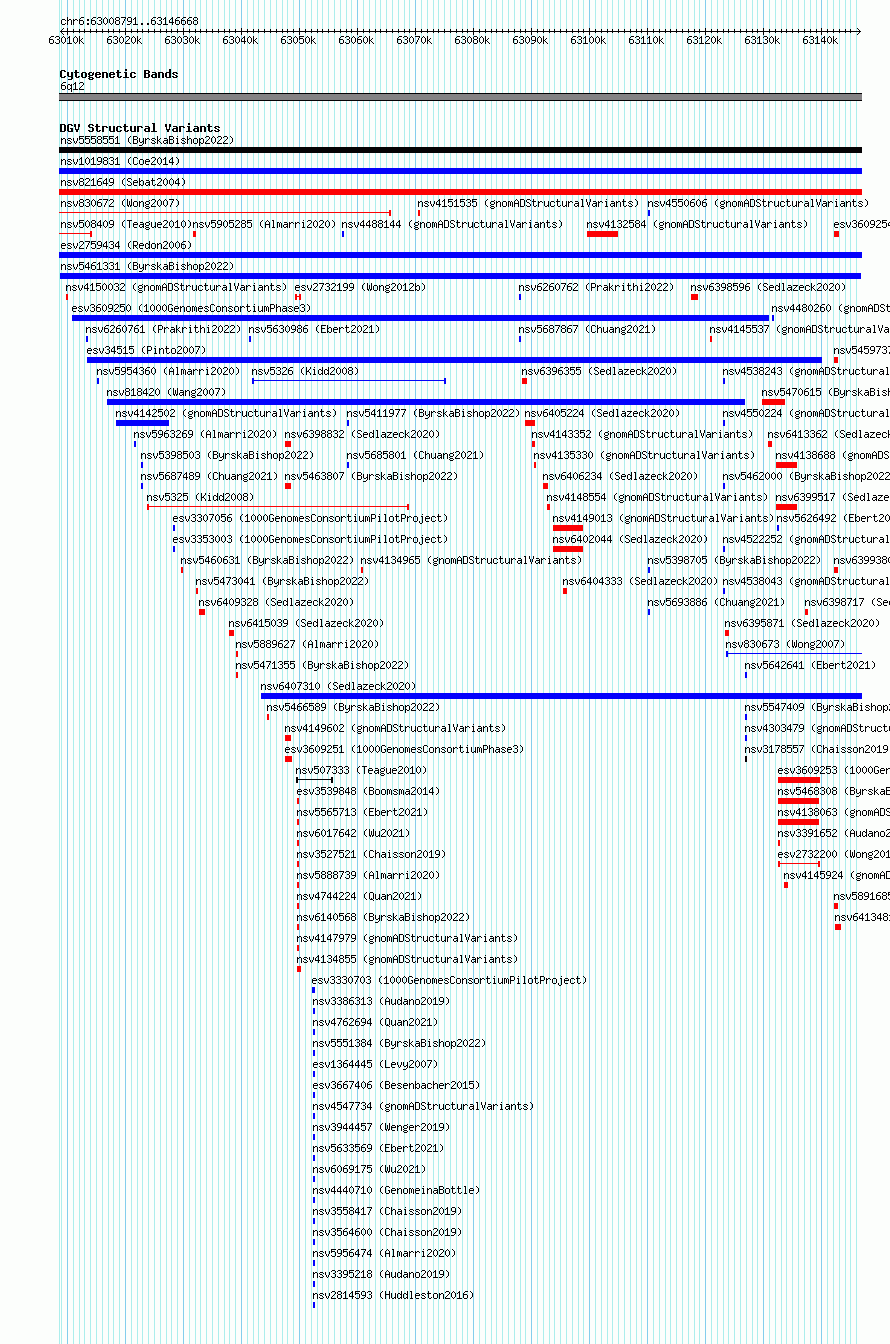Click the esv2732199 (Wong2012b) label
890x1344 pixels.
360,287
